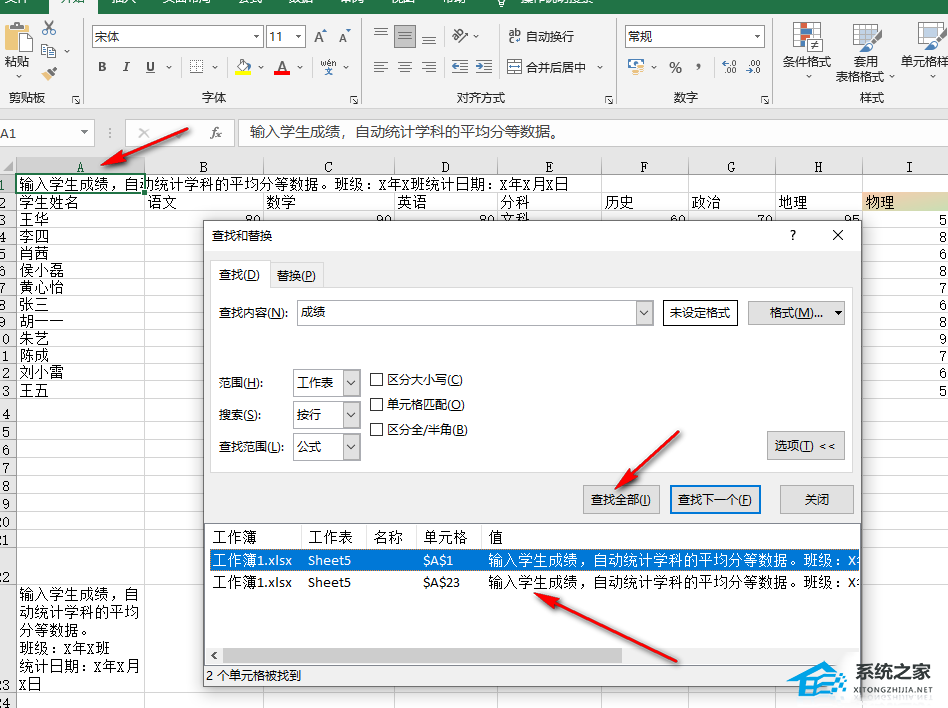Enable 区分全/半角 checkbox
The image size is (948, 708).
click(376, 429)
